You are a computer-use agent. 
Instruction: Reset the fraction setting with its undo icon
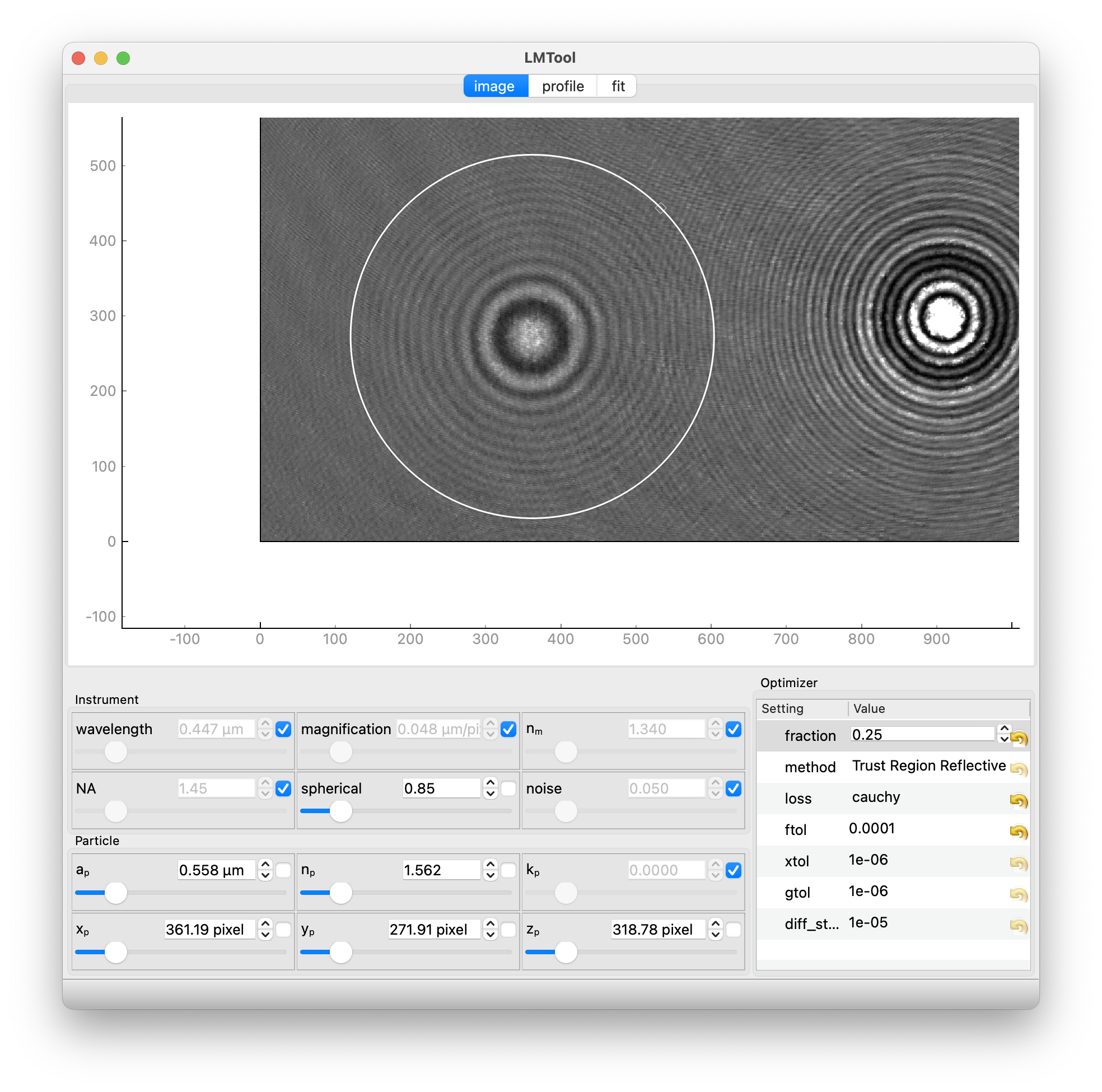[1018, 738]
